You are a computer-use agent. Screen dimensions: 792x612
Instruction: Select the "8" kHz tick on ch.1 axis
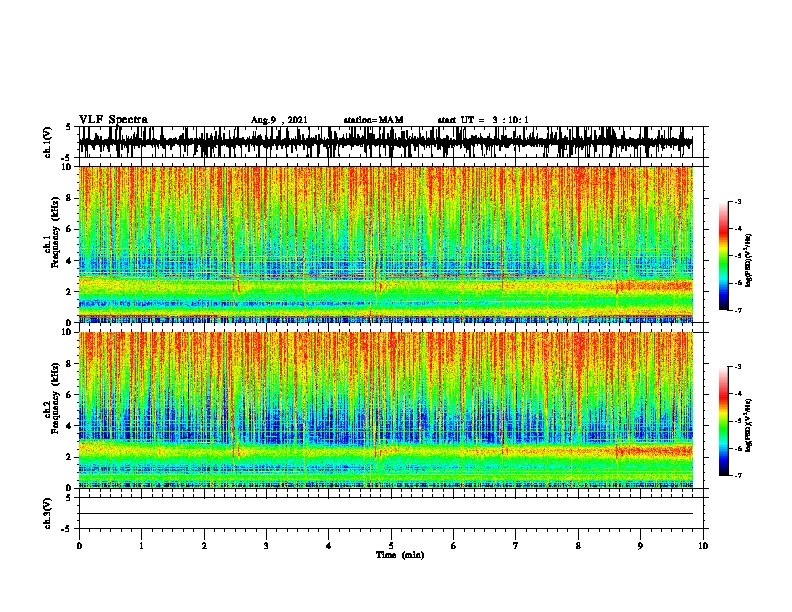(69, 198)
